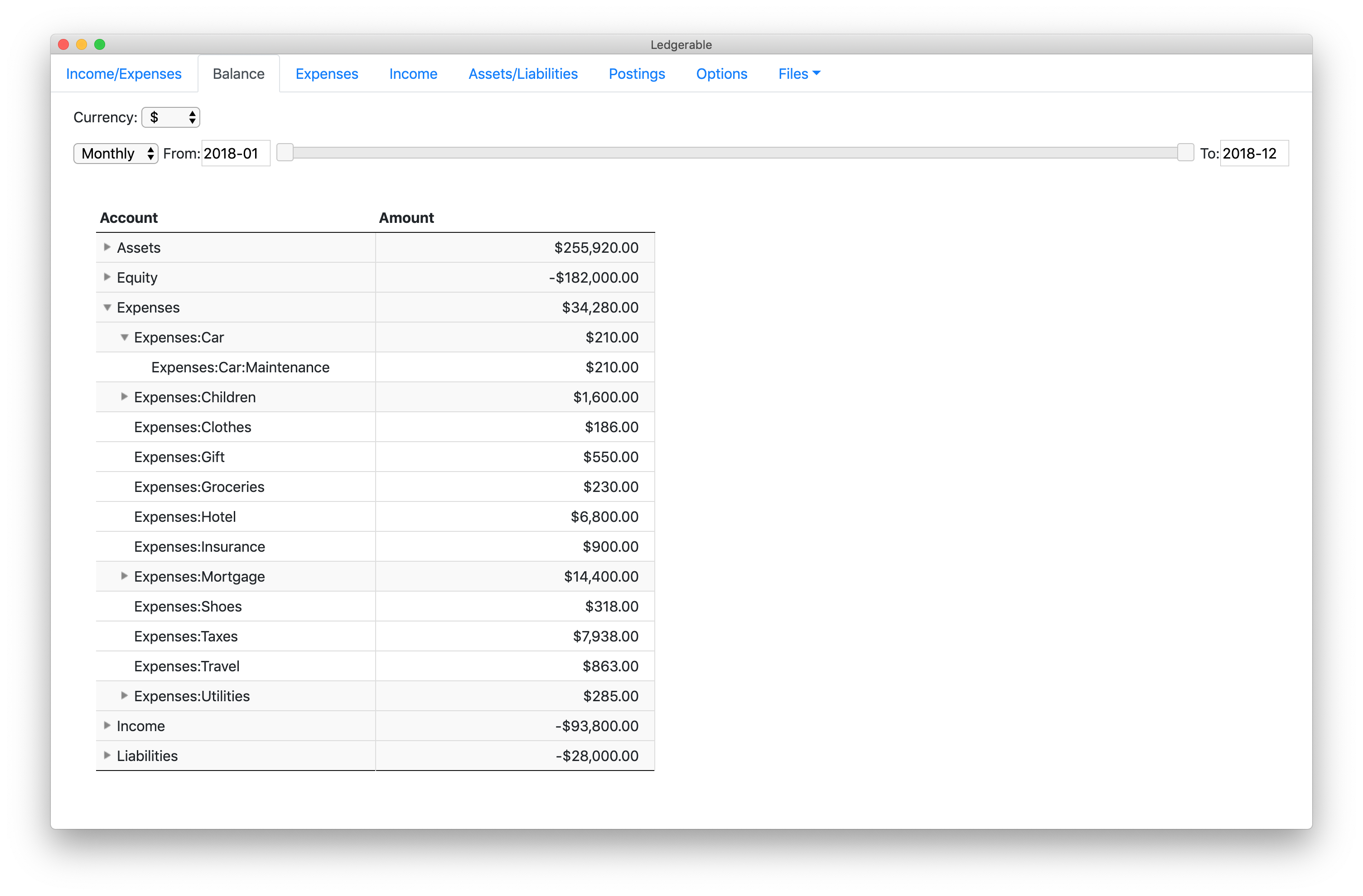Expand the Assets account row
This screenshot has height=896, width=1363.
[x=107, y=247]
